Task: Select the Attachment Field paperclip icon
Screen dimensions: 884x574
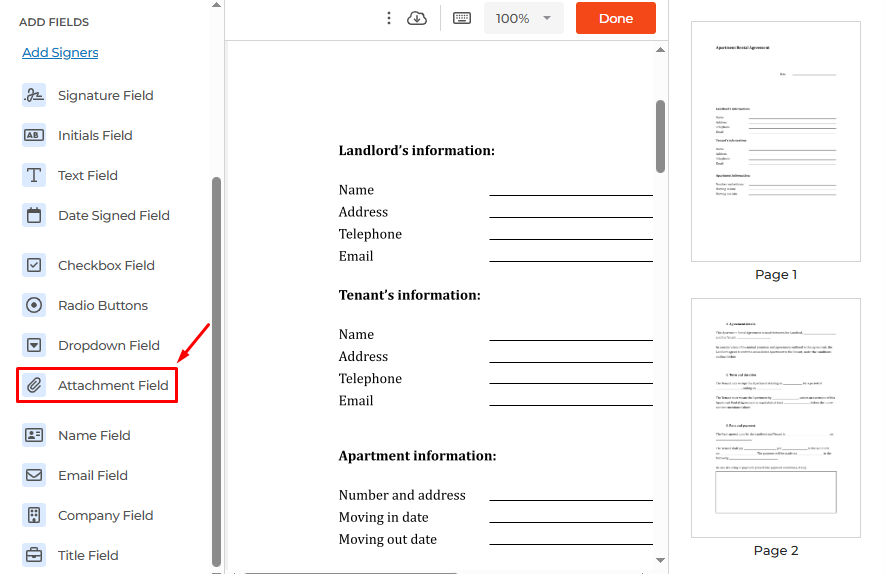Action: click(34, 385)
